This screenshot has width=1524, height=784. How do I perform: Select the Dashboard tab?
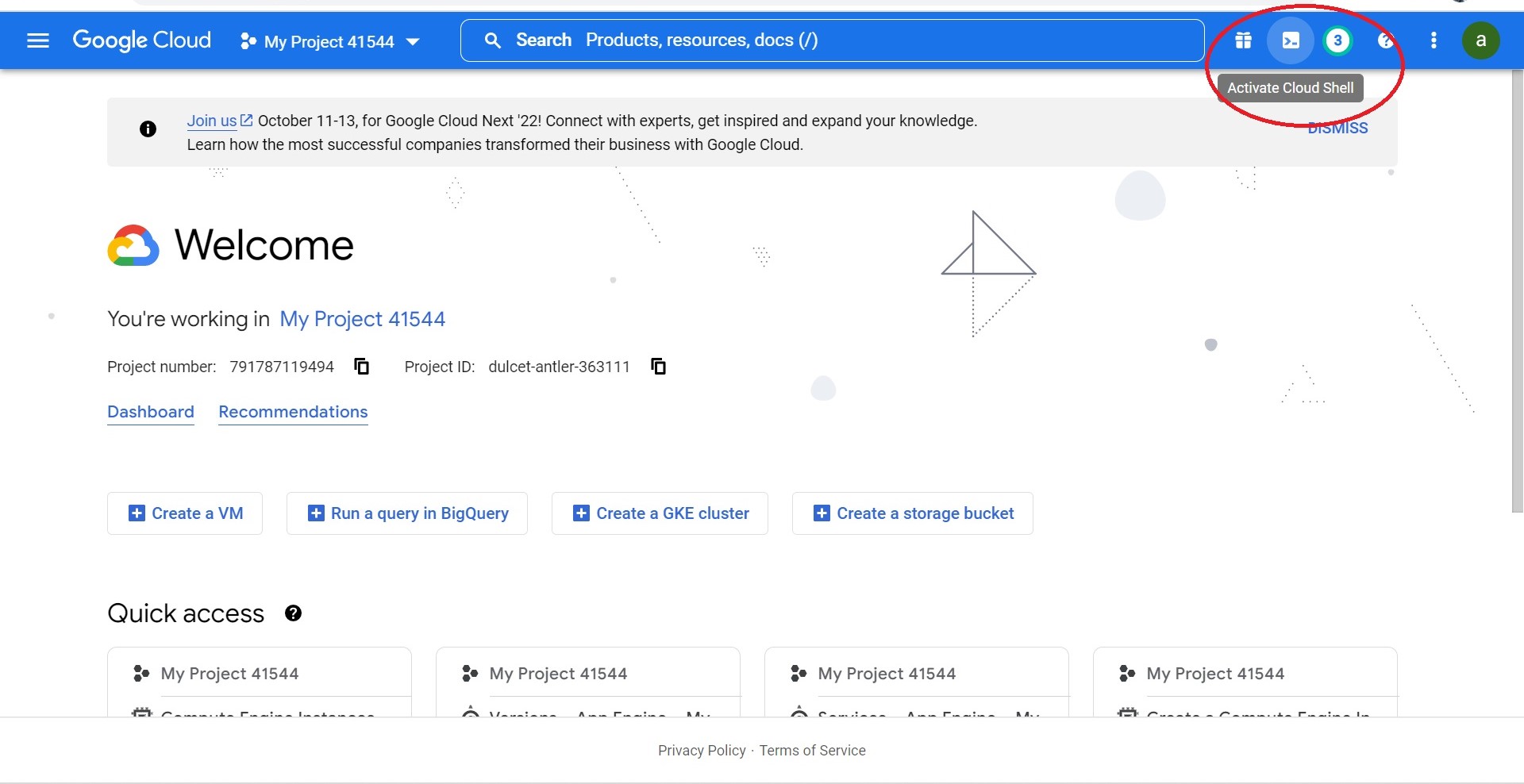(x=151, y=412)
